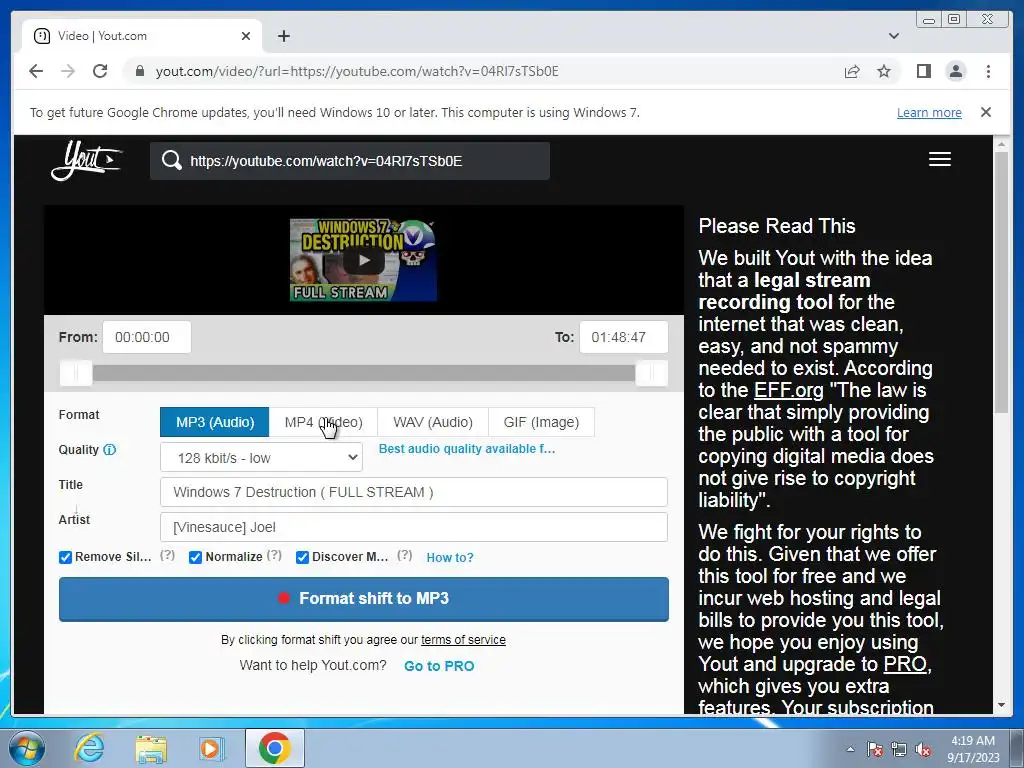Viewport: 1024px width, 768px height.
Task: Open the EFF.org link
Action: [788, 391]
